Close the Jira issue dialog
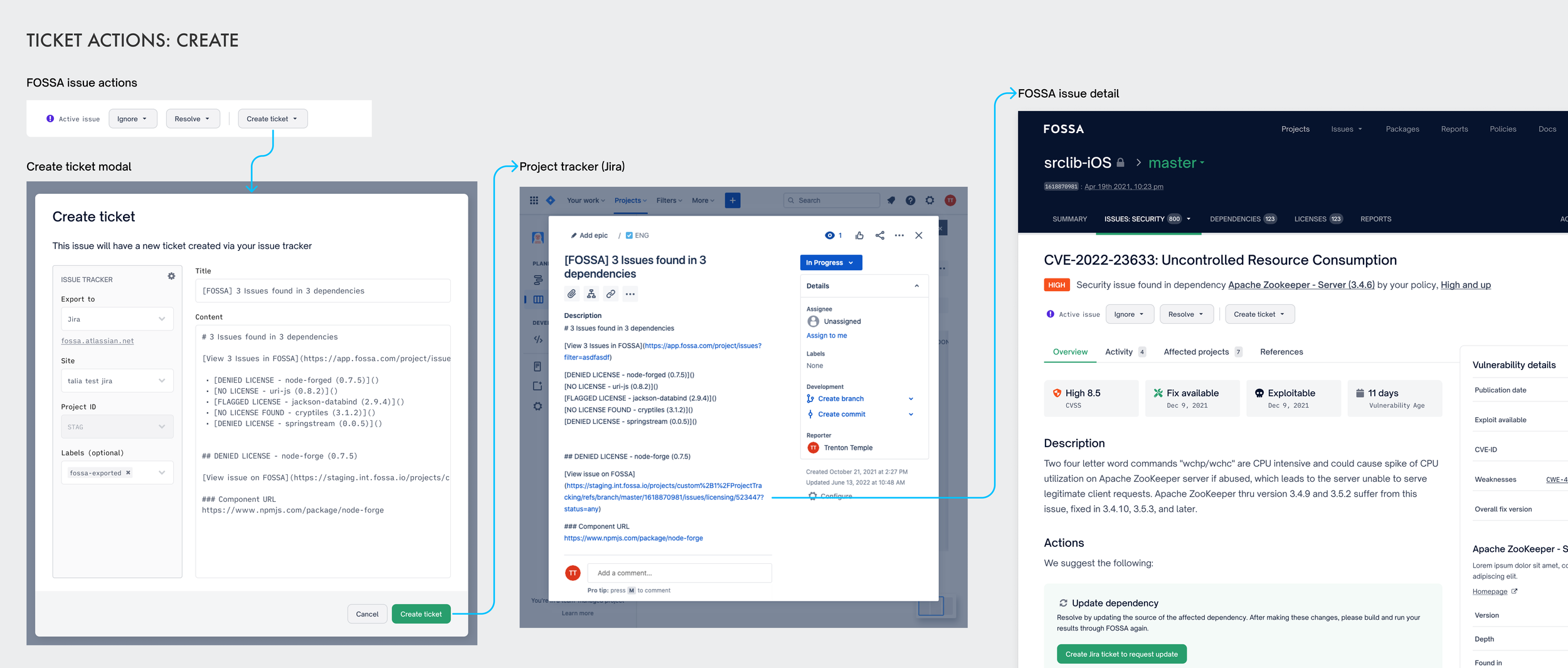1568x668 pixels. [x=918, y=235]
